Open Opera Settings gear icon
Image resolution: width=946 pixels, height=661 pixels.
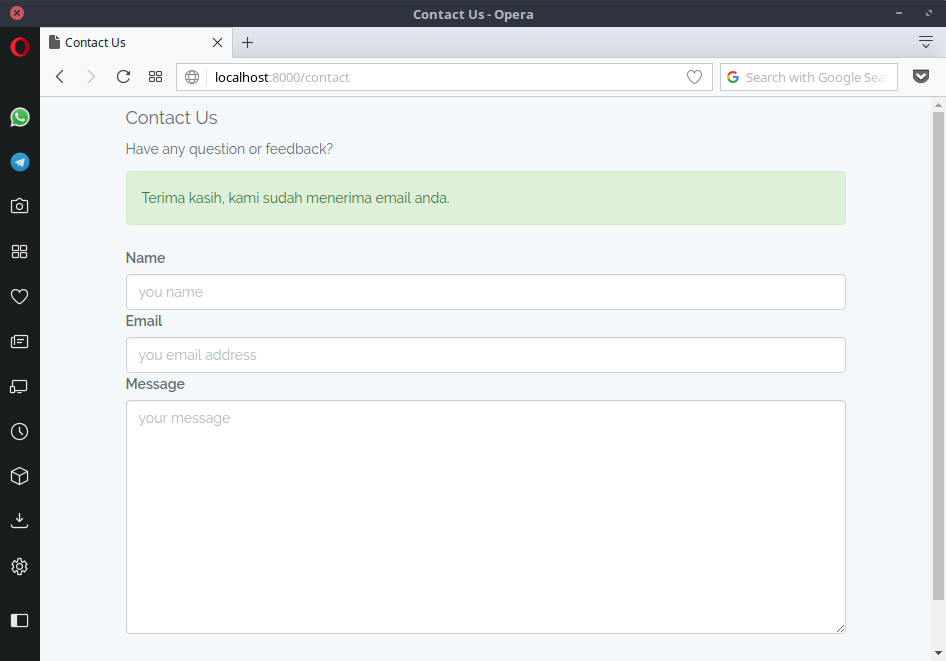19,567
